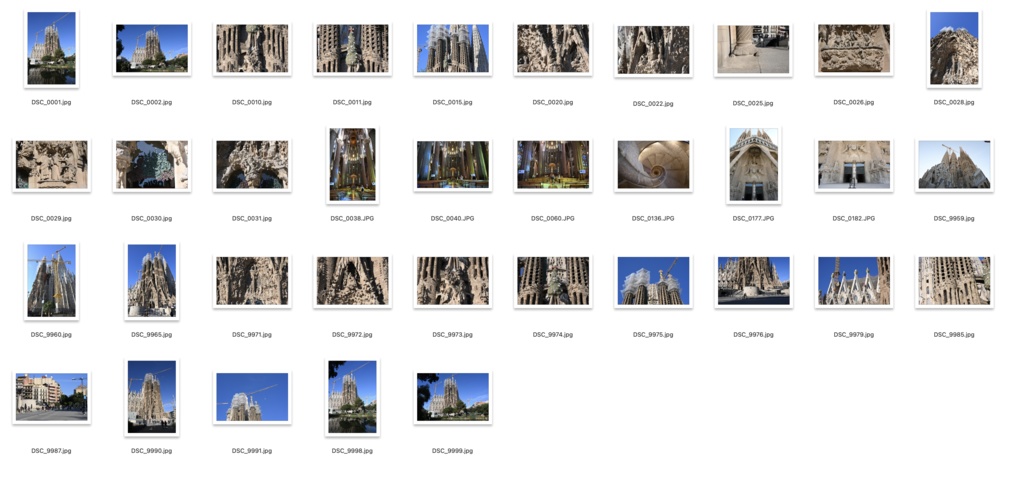This screenshot has height=501, width=1024.
Task: Click the DSC_9999.jpg file name label
Action: click(453, 451)
